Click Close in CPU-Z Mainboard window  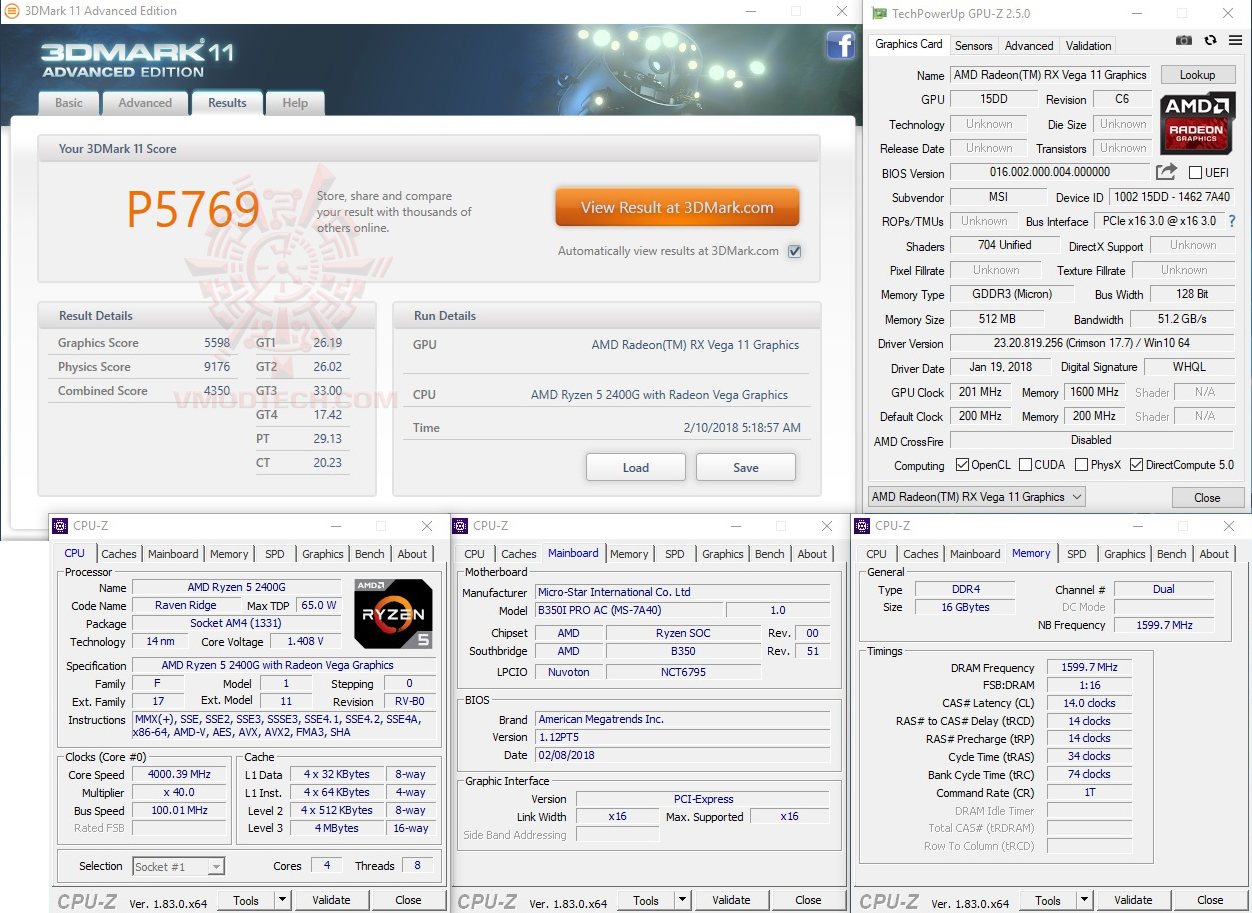(x=808, y=900)
